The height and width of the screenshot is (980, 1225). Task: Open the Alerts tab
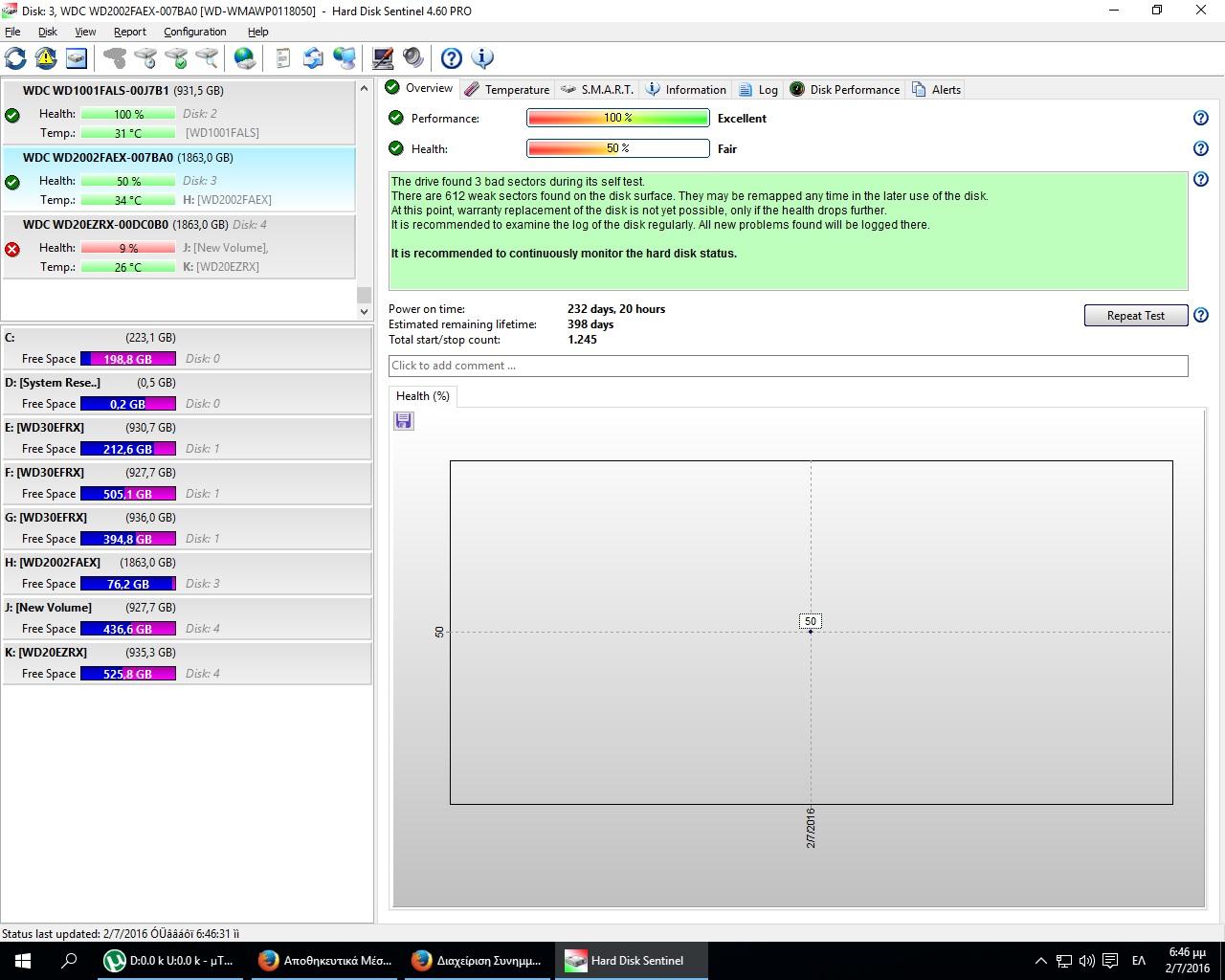pos(936,89)
